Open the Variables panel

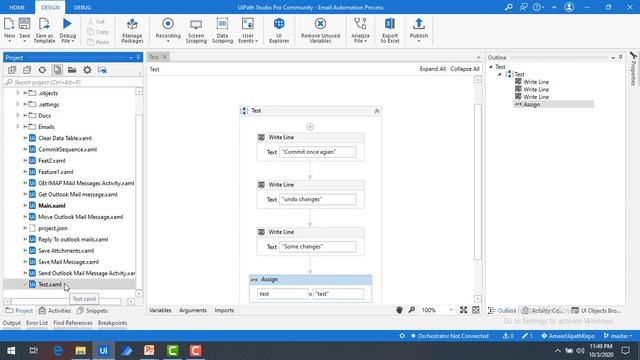pos(160,310)
